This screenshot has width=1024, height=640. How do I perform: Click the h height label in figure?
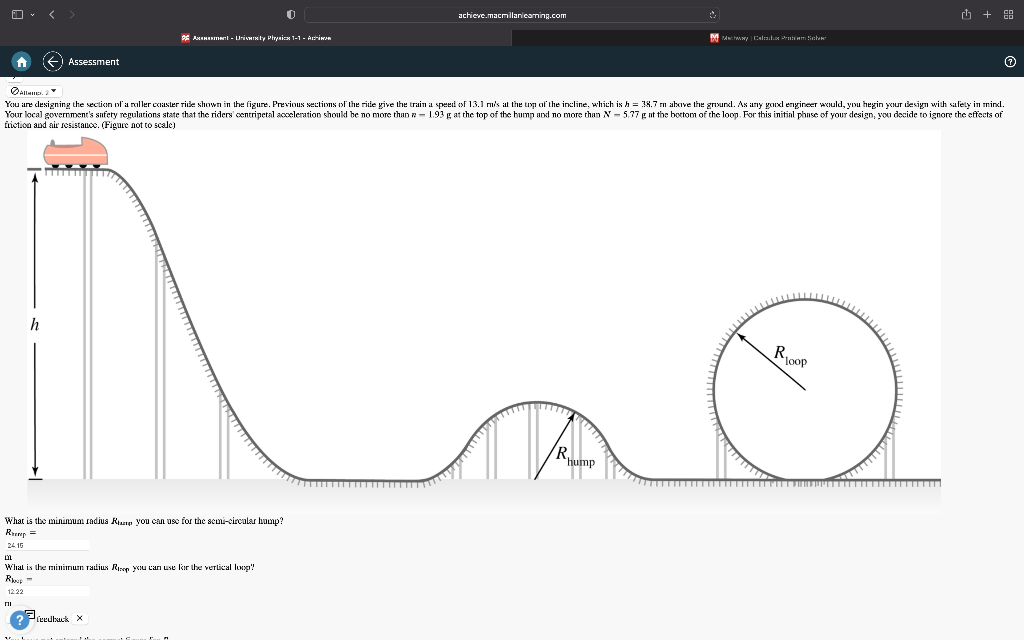[35, 325]
